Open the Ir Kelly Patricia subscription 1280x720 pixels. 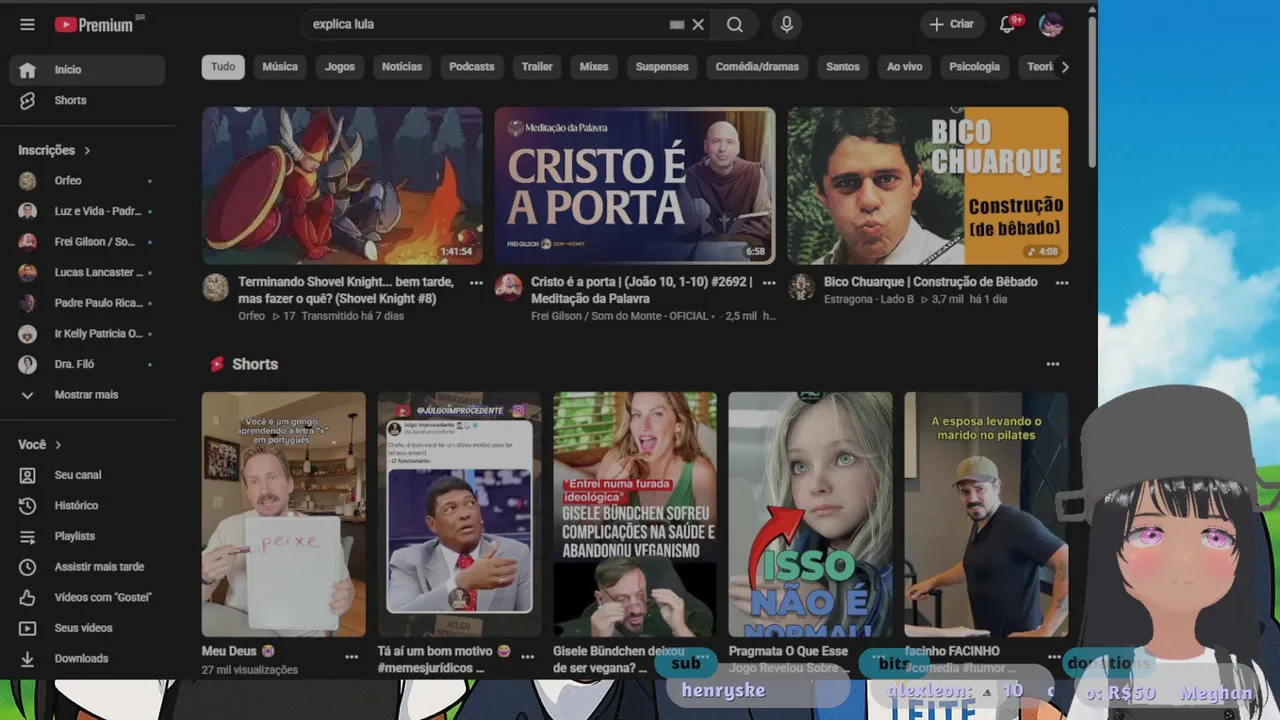tap(87, 333)
